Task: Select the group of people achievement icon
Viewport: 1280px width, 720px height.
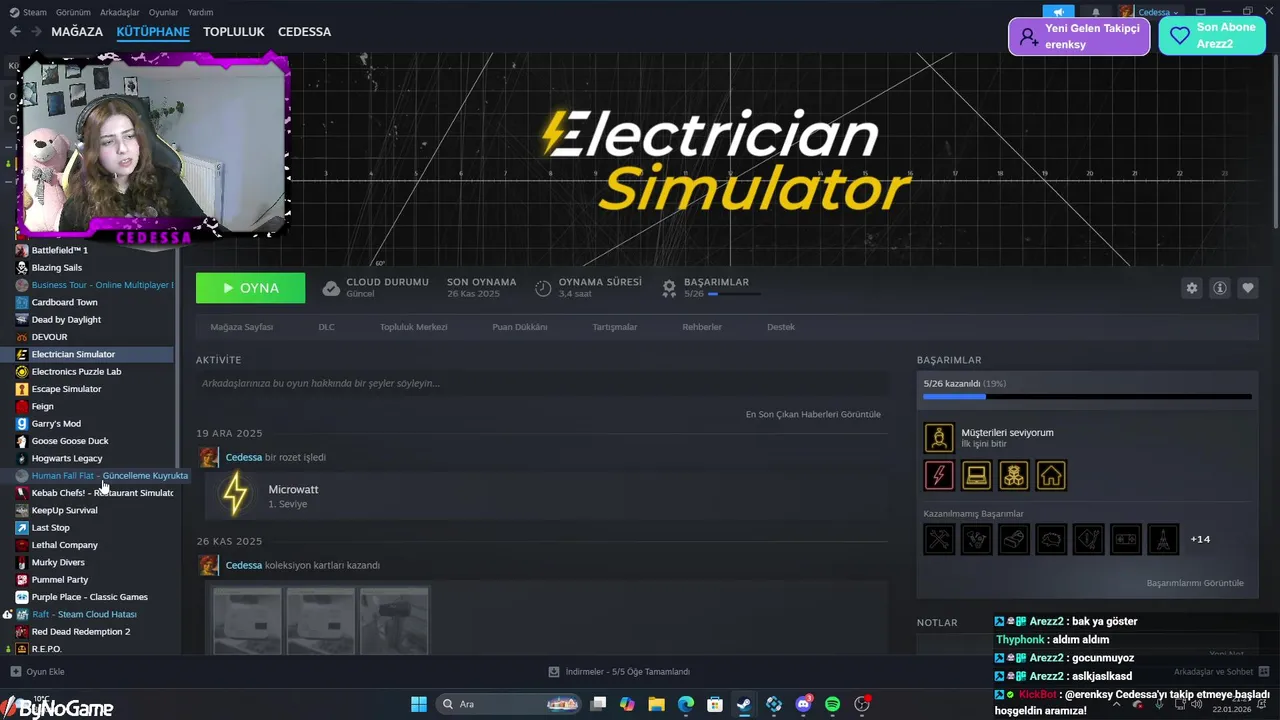Action: (1014, 475)
